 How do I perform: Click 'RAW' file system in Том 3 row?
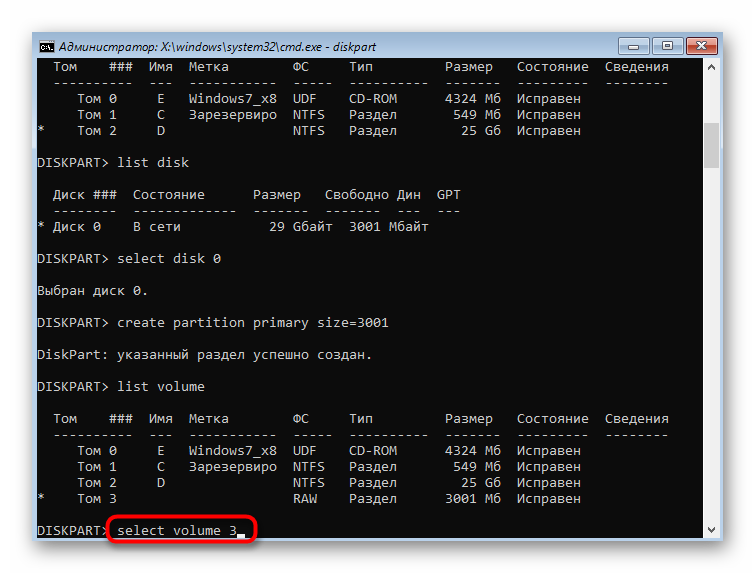[x=305, y=498]
